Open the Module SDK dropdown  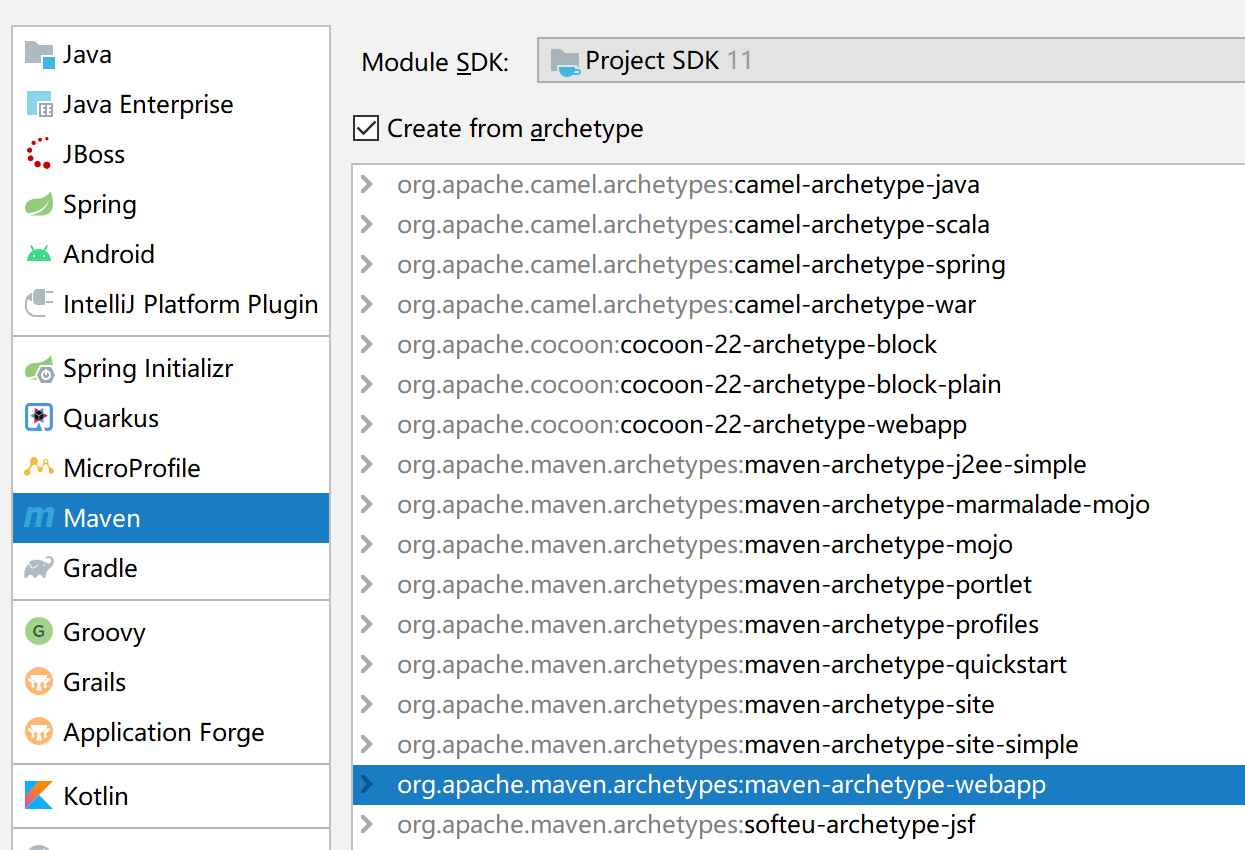890,61
